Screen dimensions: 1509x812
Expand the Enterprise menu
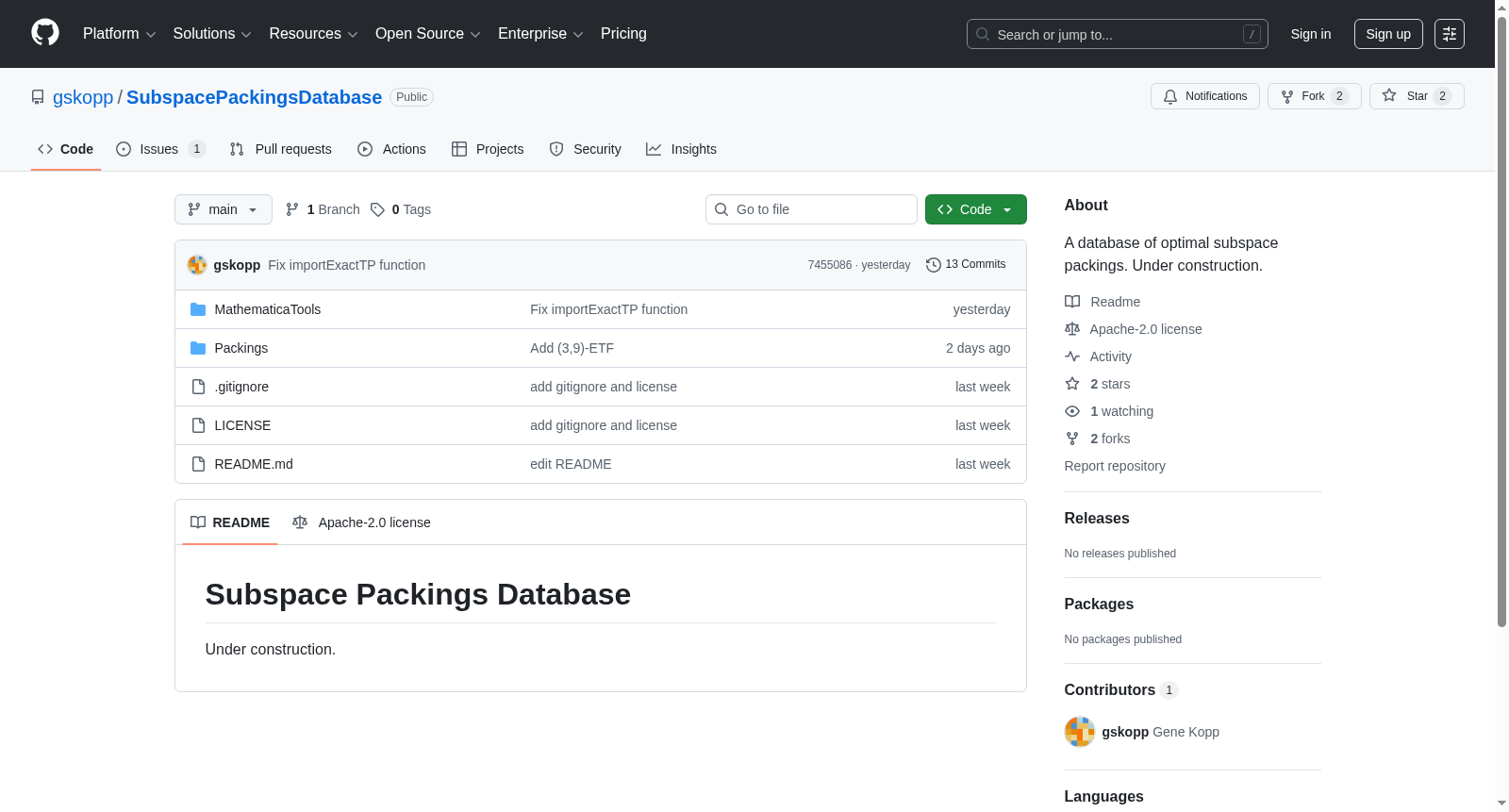[540, 34]
